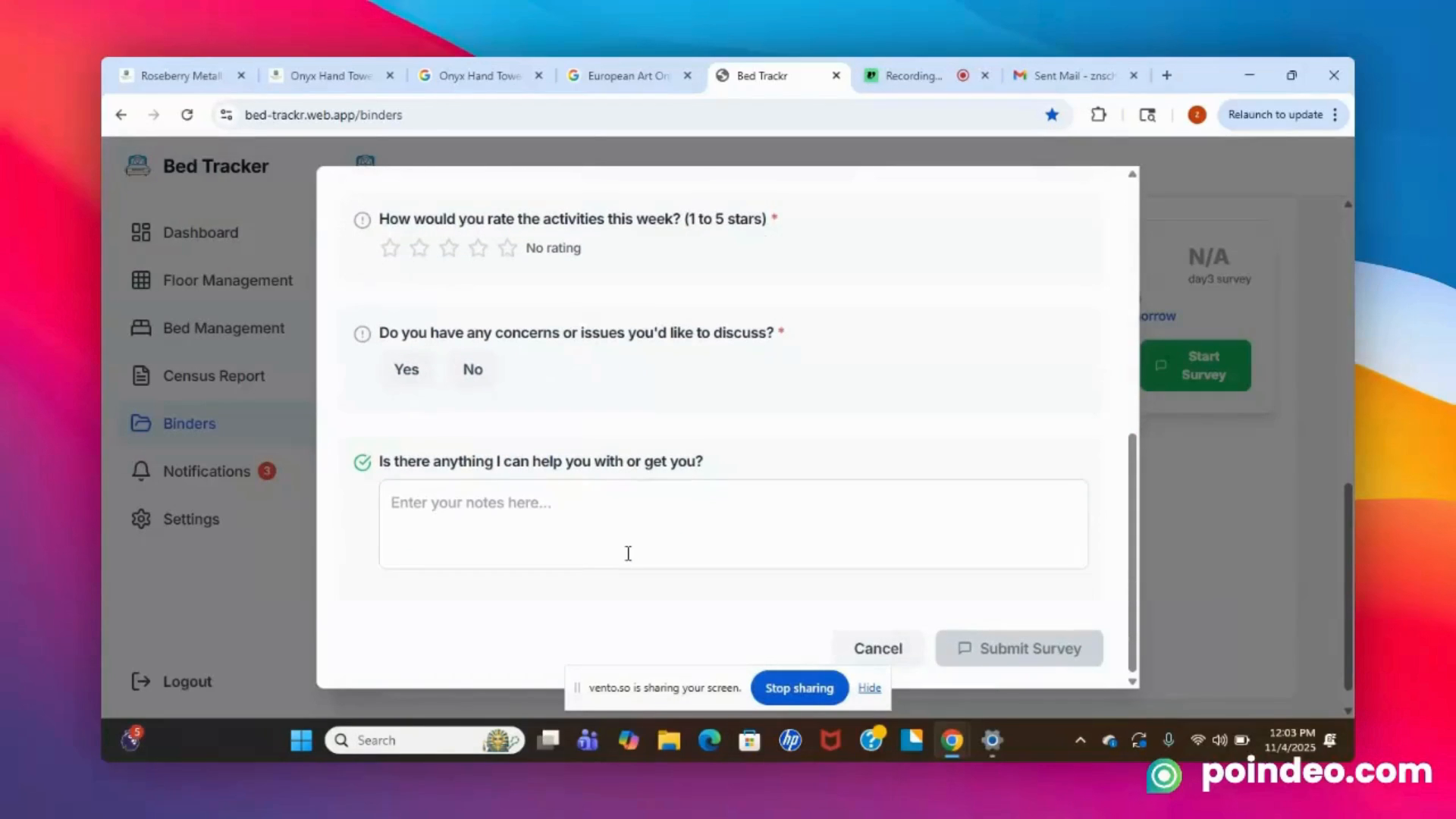1456x819 pixels.
Task: Click the Bed Management bed icon
Action: point(141,328)
